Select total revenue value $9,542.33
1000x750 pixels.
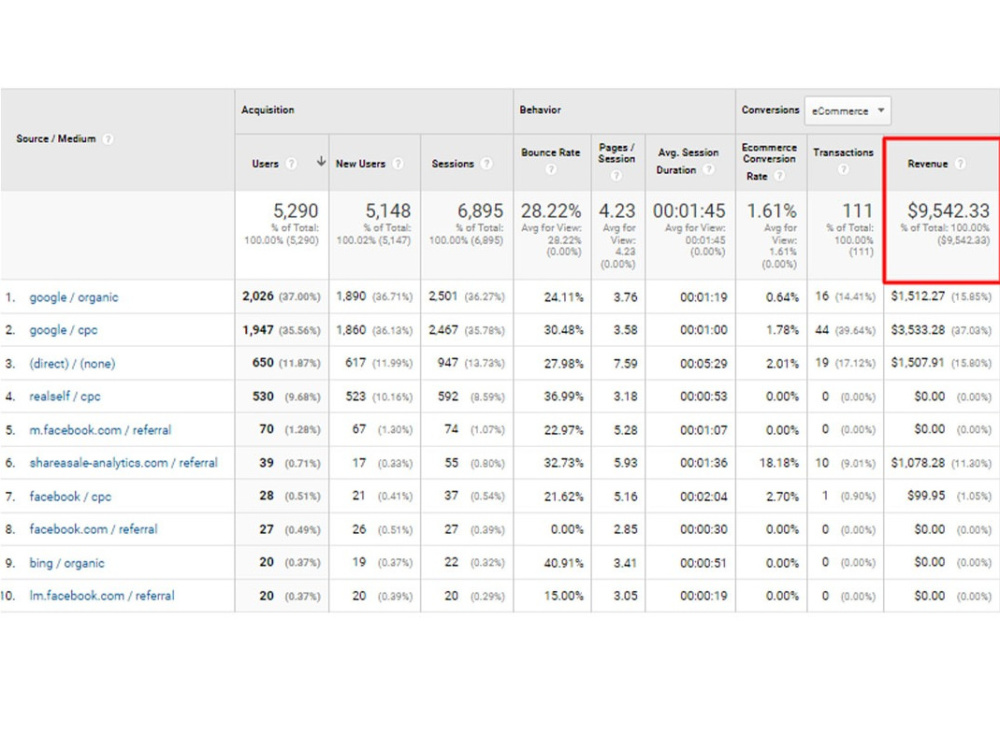(948, 210)
